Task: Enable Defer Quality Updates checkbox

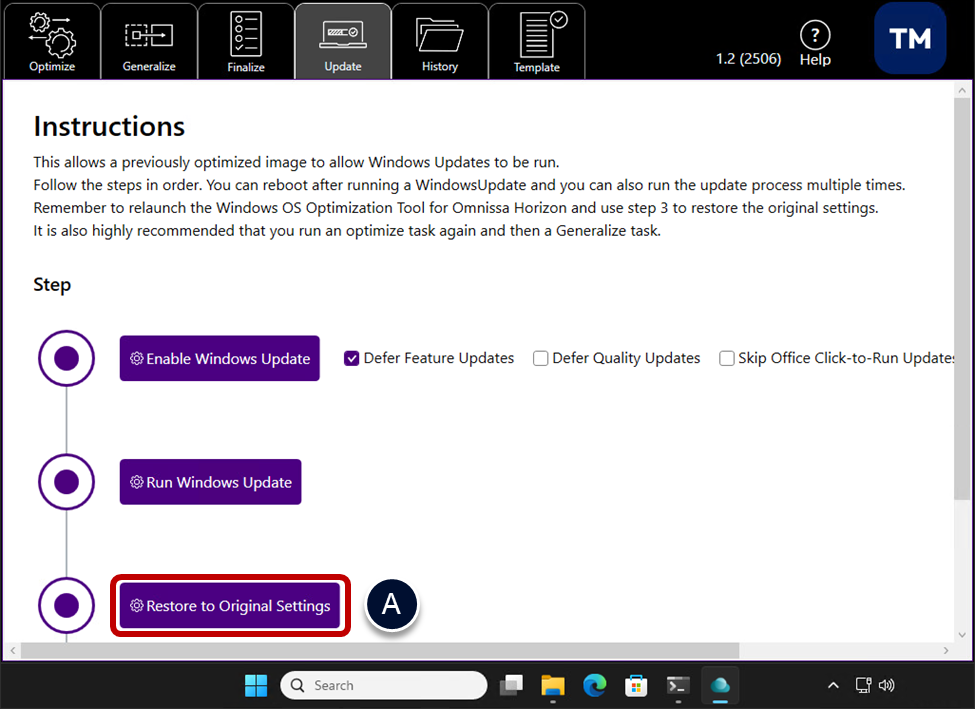Action: pos(541,358)
